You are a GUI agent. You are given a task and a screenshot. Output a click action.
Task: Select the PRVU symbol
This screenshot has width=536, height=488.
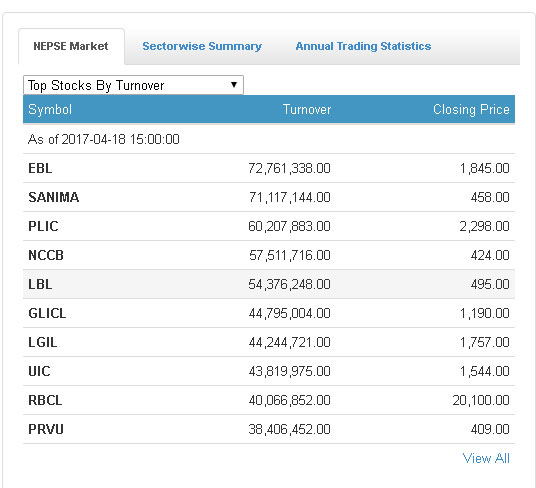tap(46, 429)
